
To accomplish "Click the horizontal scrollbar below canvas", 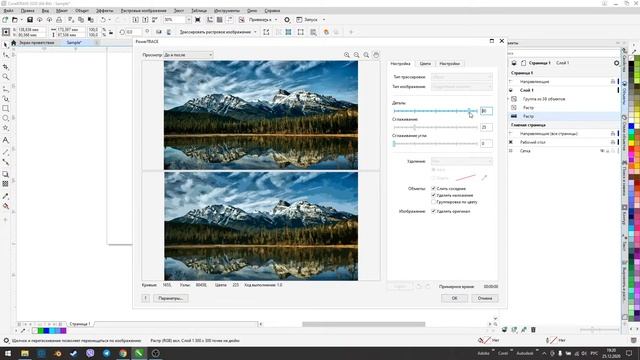I will [363, 324].
